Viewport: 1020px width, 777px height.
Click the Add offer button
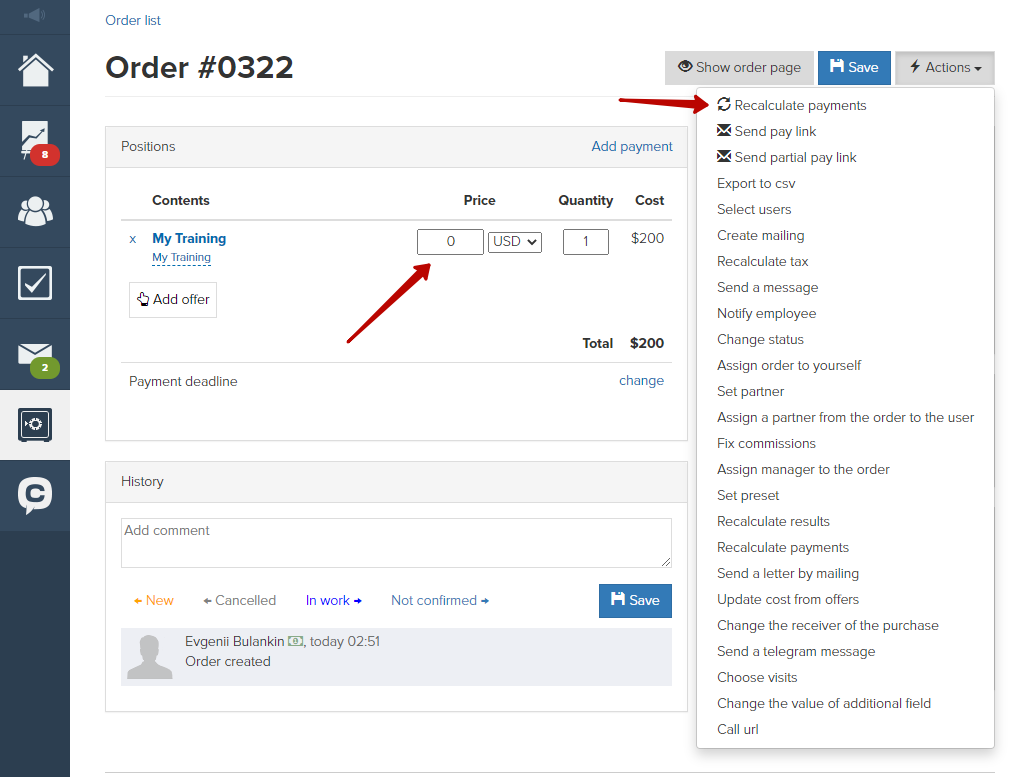click(173, 299)
